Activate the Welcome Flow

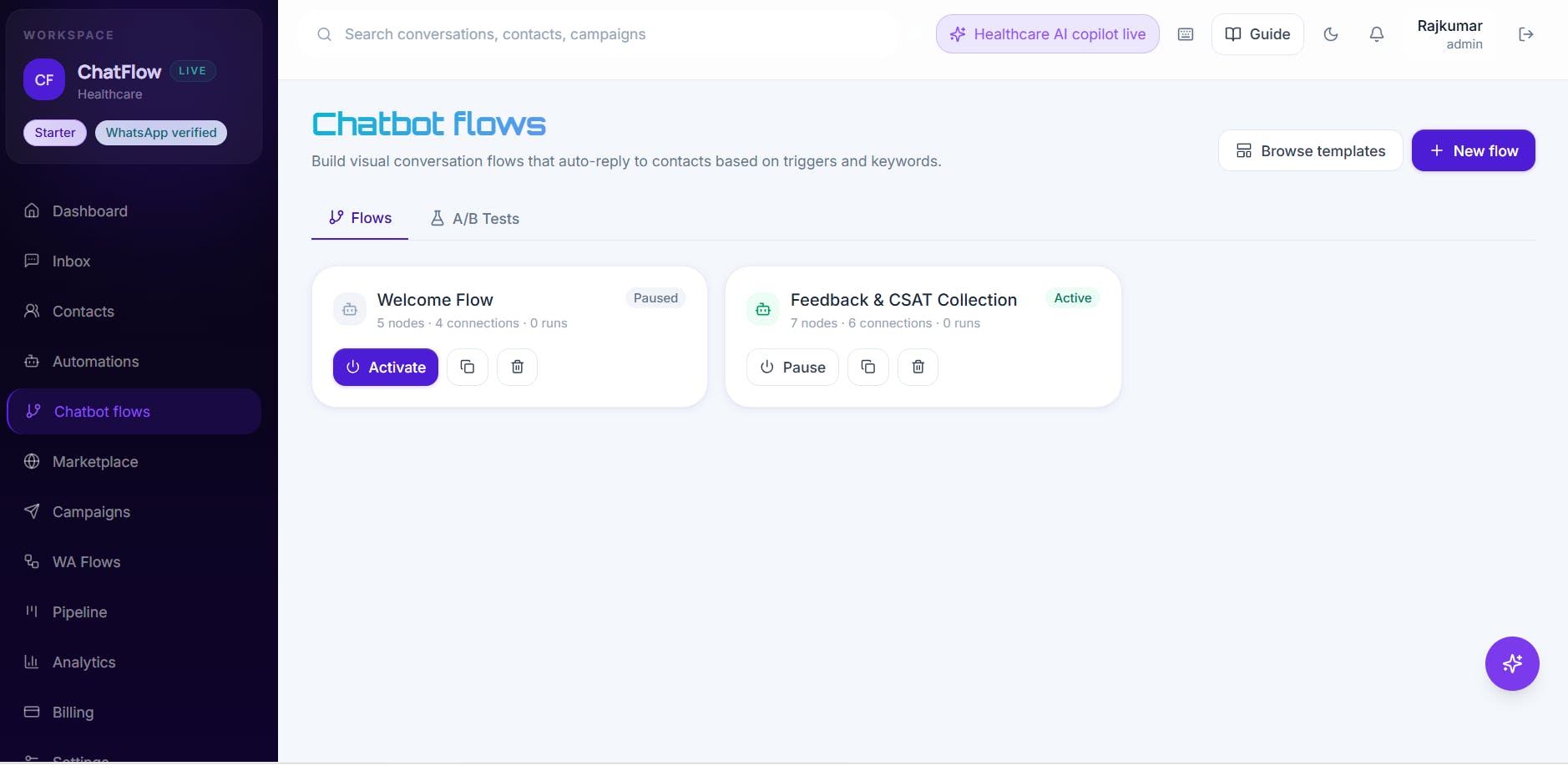coord(386,367)
